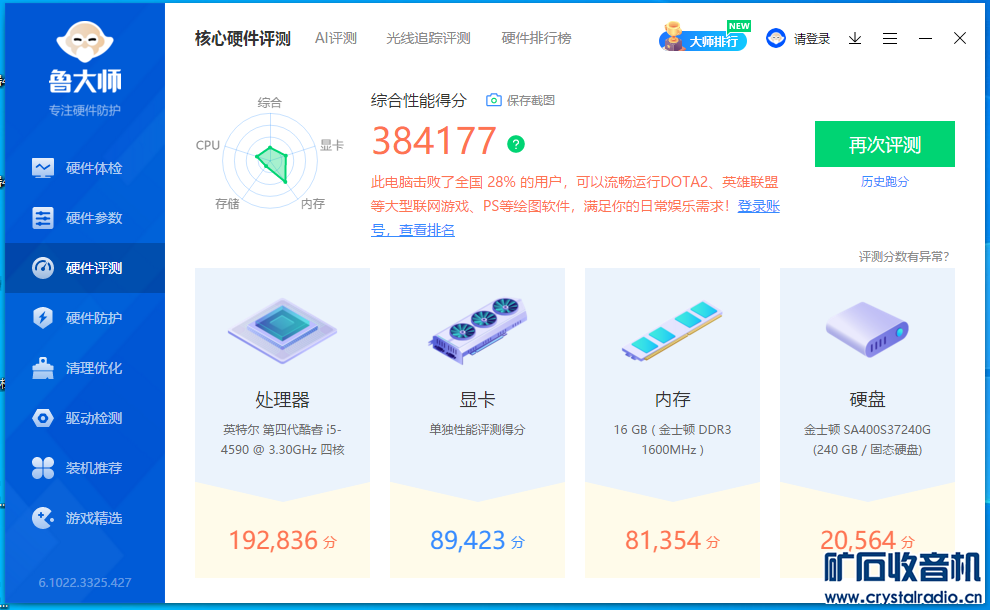Click the 硬盘 card title
The image size is (990, 610).
coord(868,399)
